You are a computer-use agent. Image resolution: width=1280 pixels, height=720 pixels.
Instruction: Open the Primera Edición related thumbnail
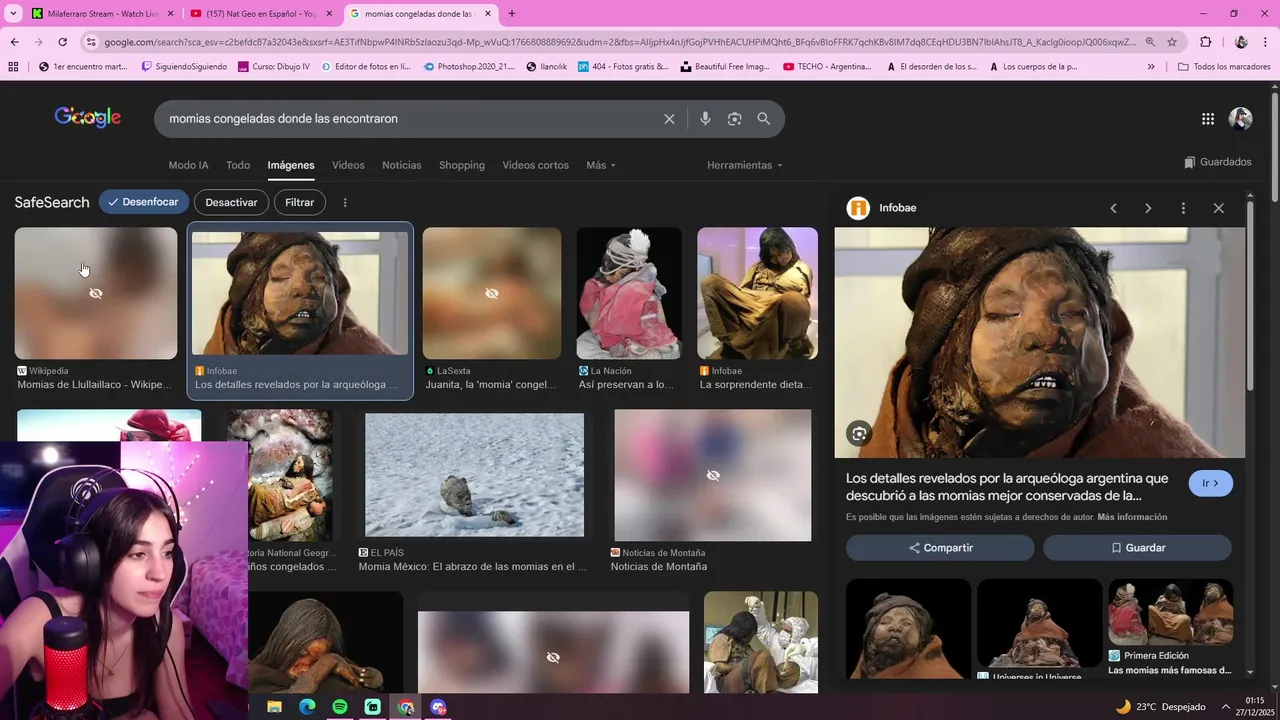[x=1170, y=612]
